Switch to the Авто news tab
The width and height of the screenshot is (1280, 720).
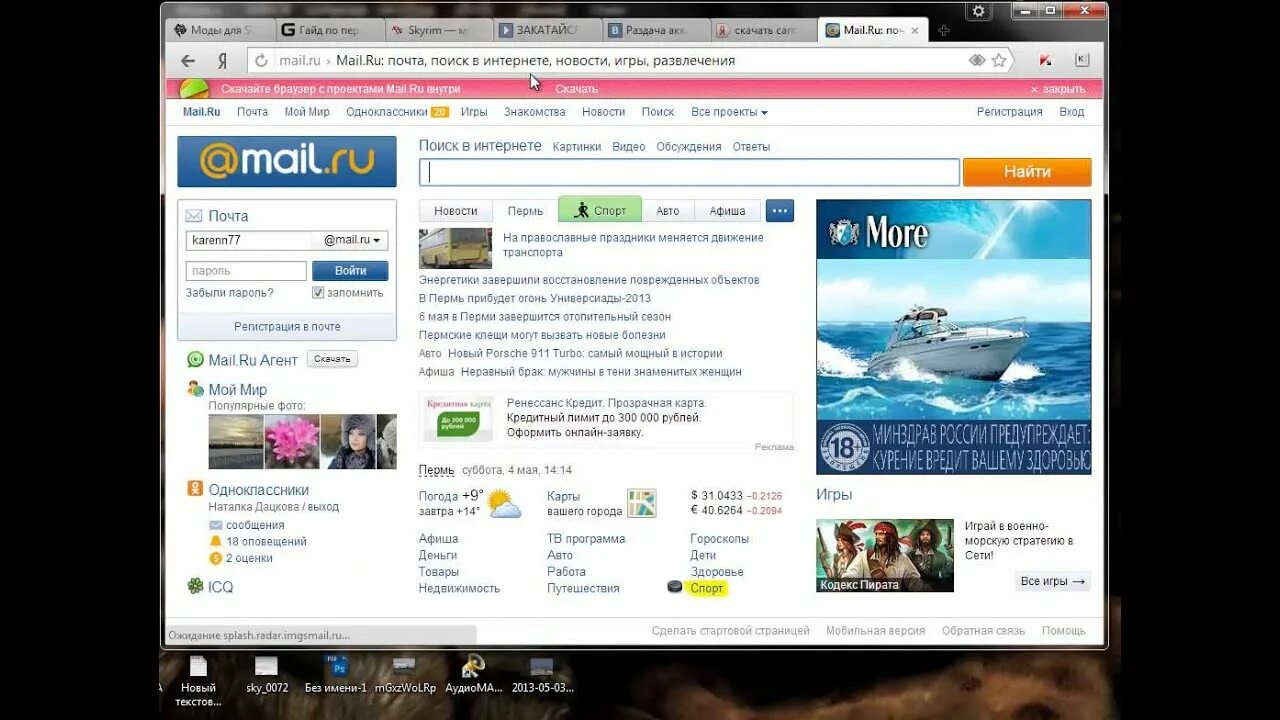coord(667,211)
